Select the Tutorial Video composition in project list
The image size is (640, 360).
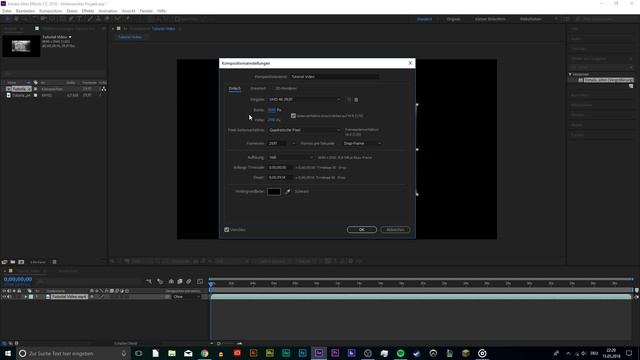[x=21, y=89]
